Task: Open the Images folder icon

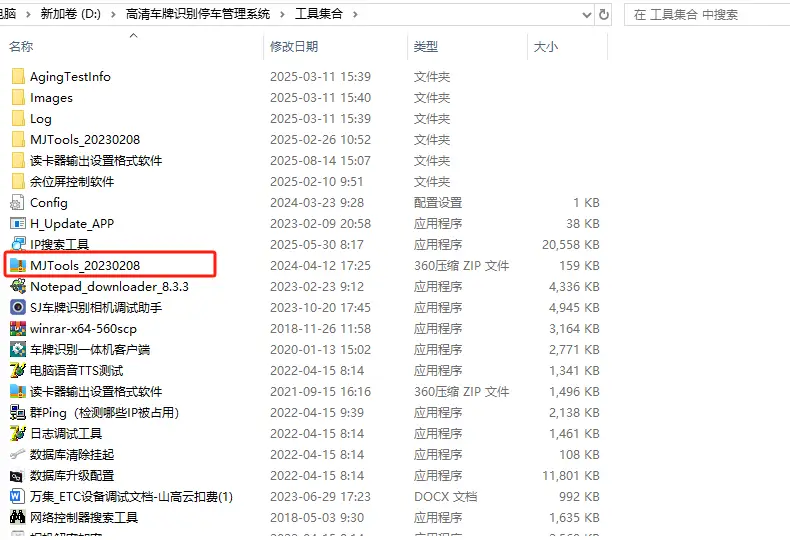Action: tap(18, 98)
